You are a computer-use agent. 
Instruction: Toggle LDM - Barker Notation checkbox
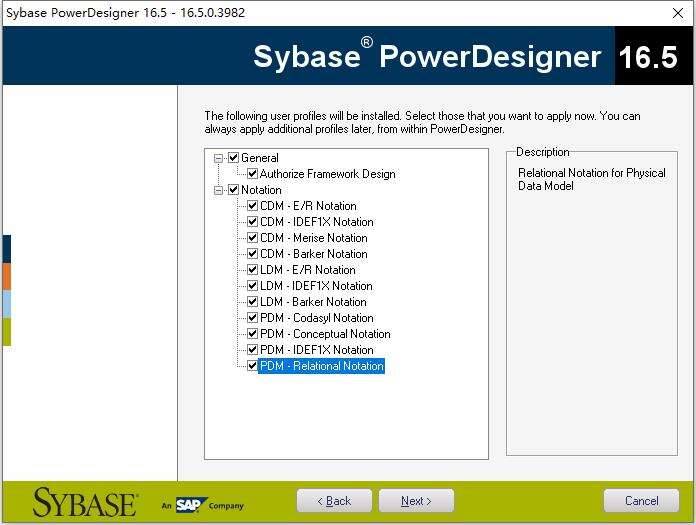click(x=253, y=302)
